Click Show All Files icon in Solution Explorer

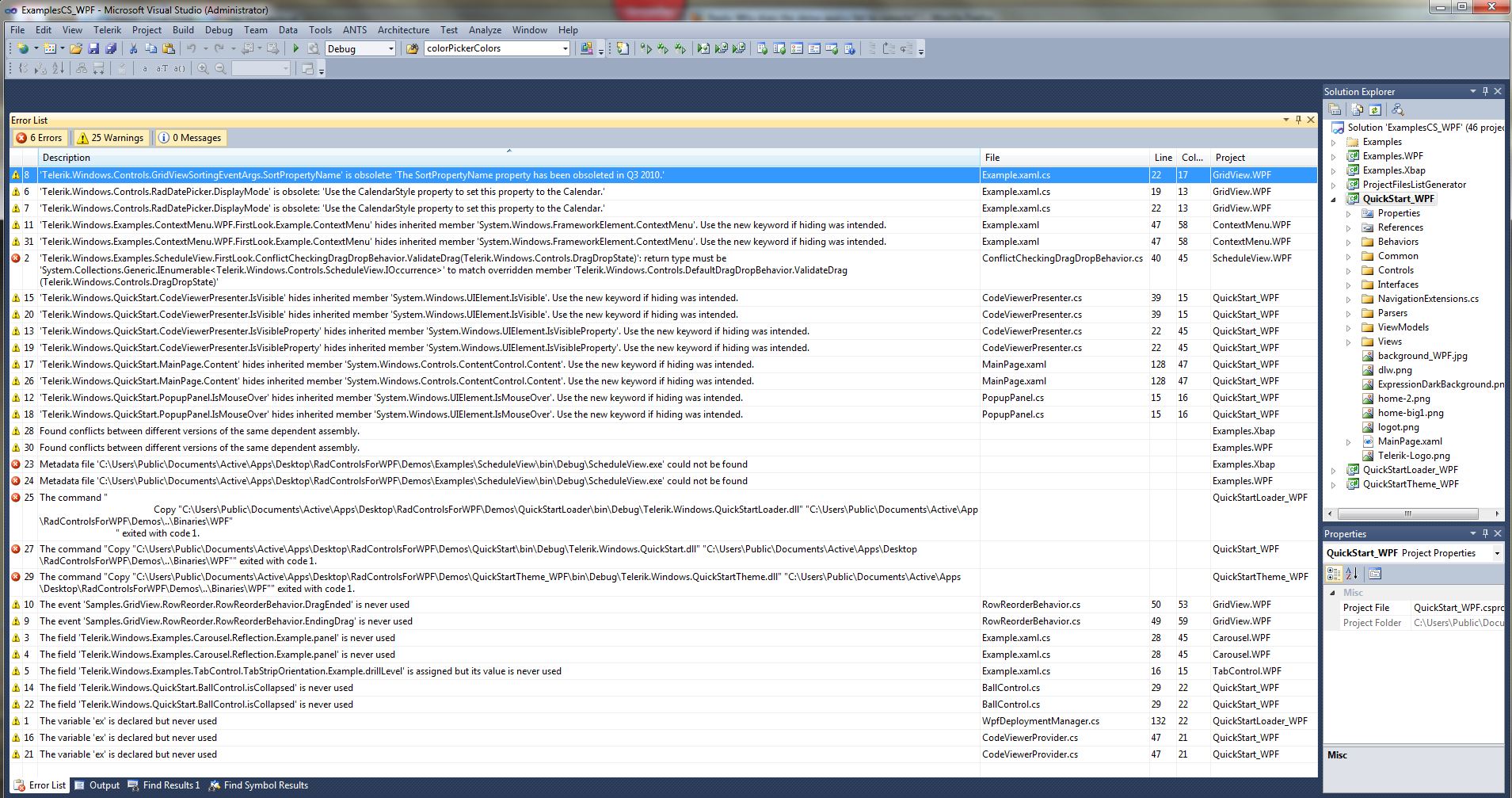(1358, 109)
